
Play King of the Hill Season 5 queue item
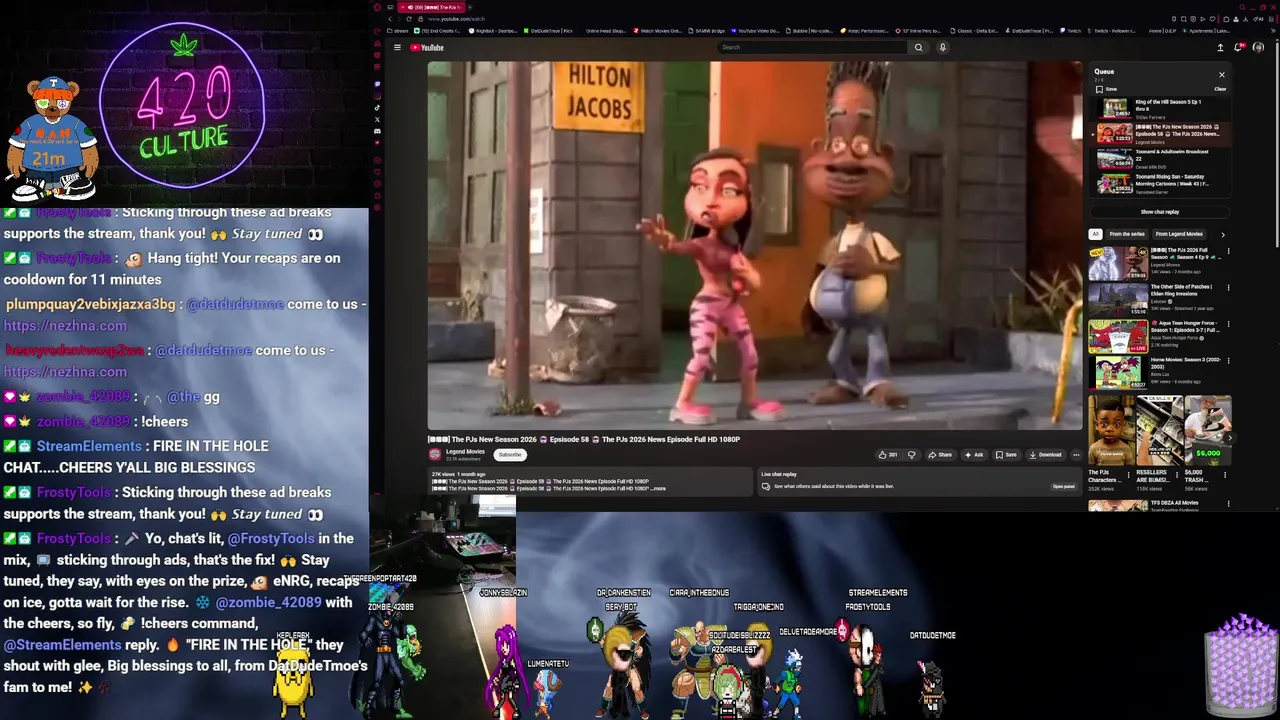(1158, 109)
